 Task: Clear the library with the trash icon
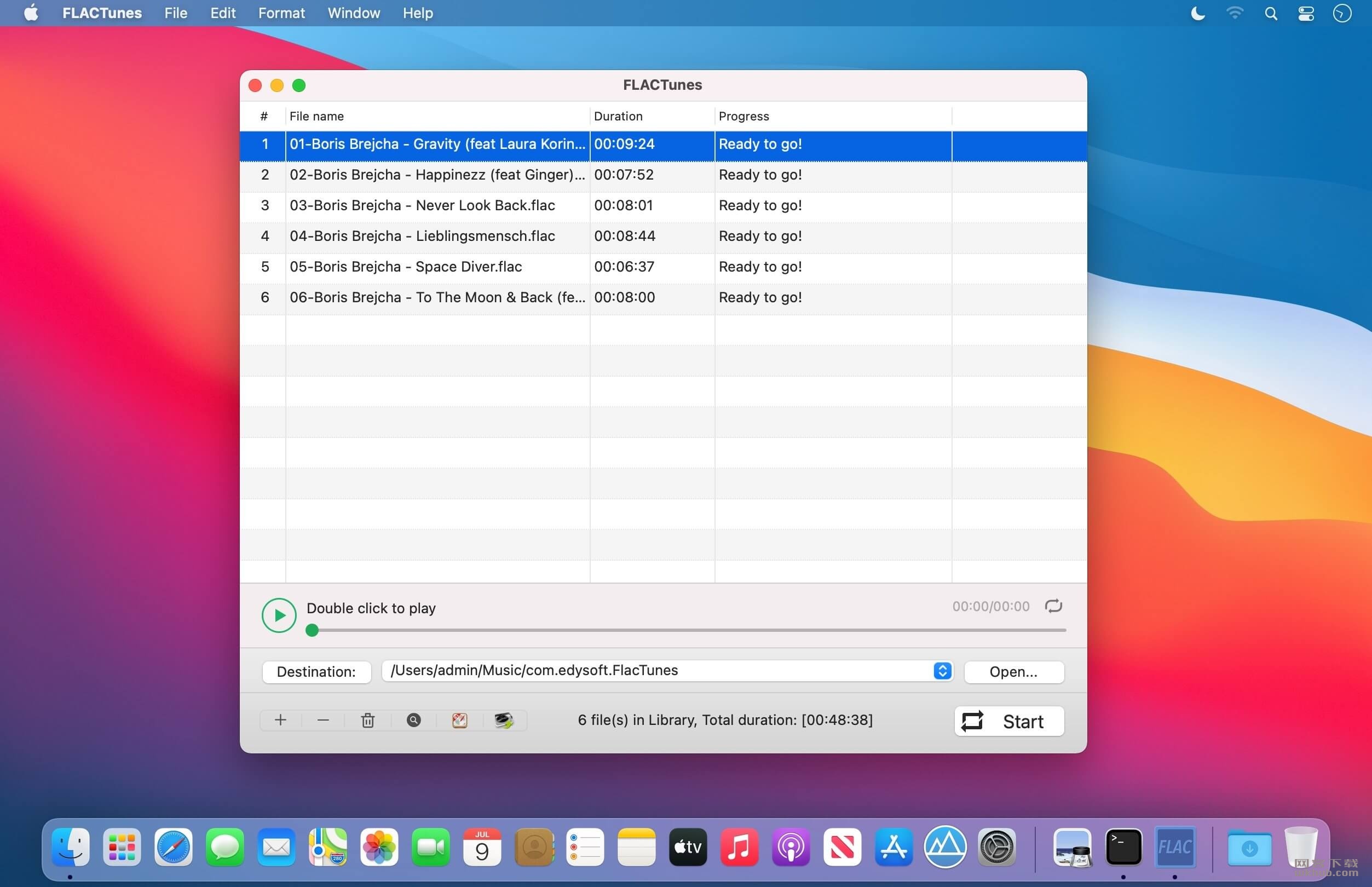tap(368, 720)
